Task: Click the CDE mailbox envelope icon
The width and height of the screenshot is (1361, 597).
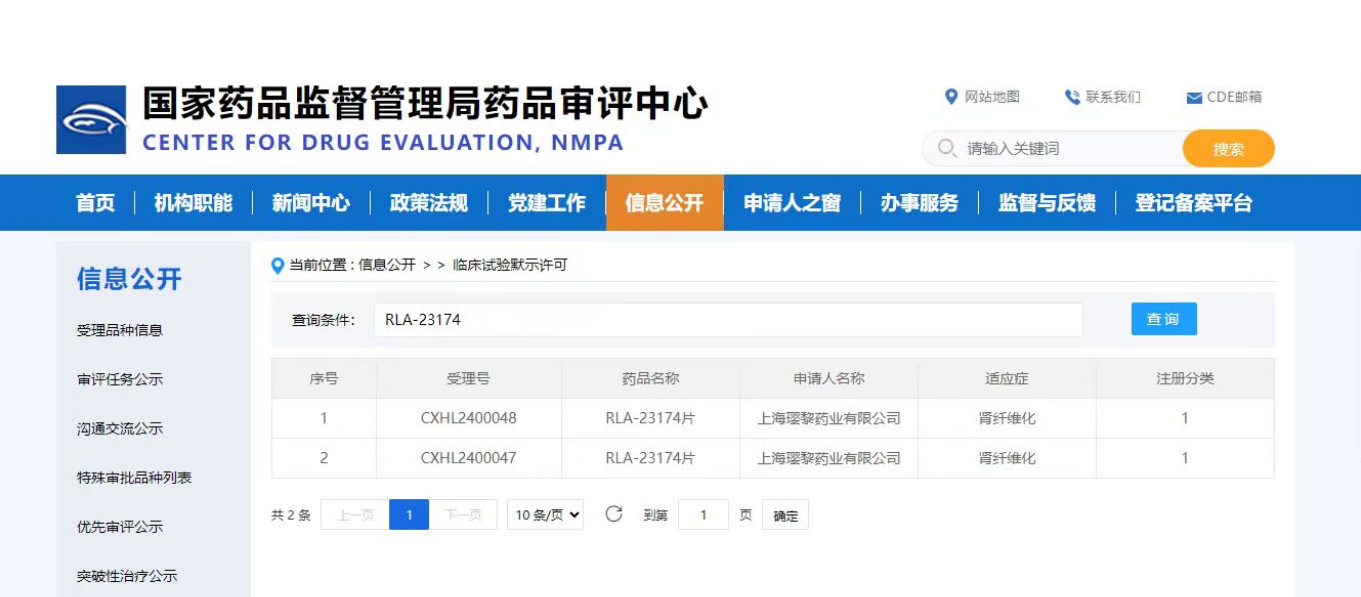Action: click(1194, 98)
